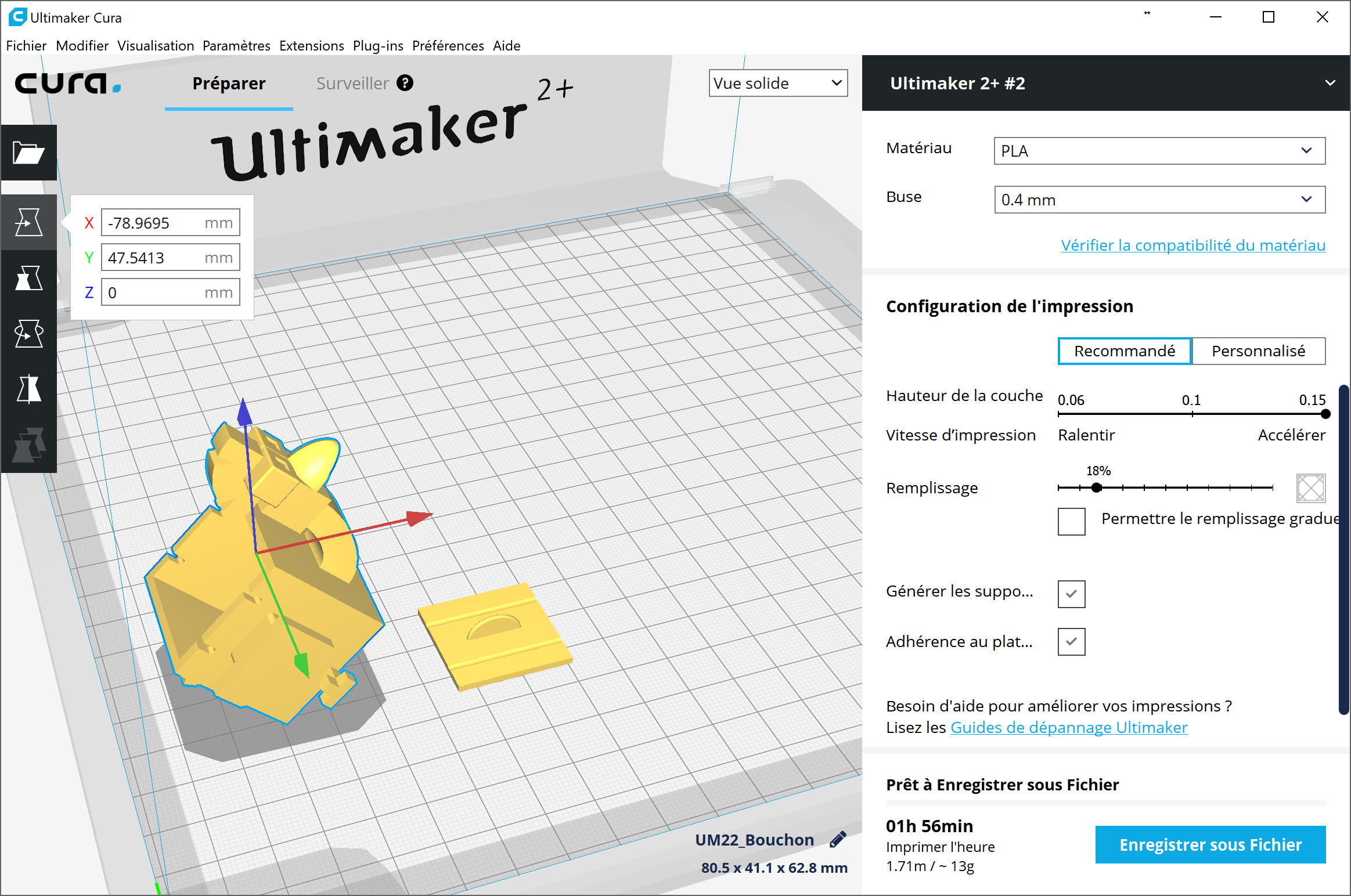The image size is (1351, 896).
Task: Switch to the Préparer tab
Action: point(229,84)
